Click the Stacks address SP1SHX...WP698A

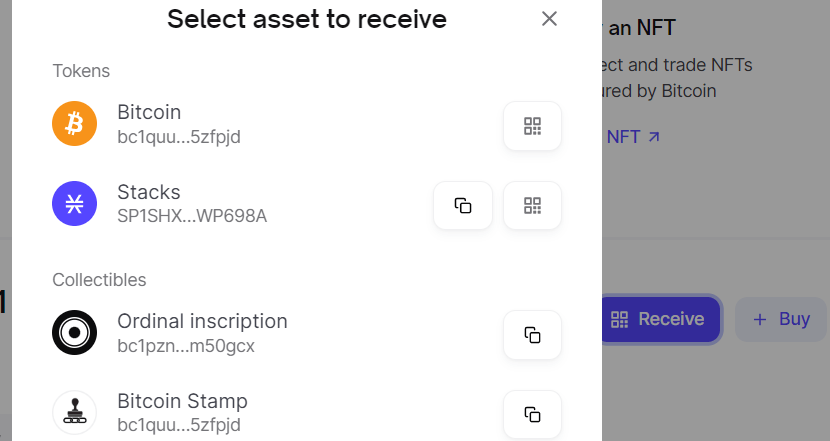click(191, 216)
